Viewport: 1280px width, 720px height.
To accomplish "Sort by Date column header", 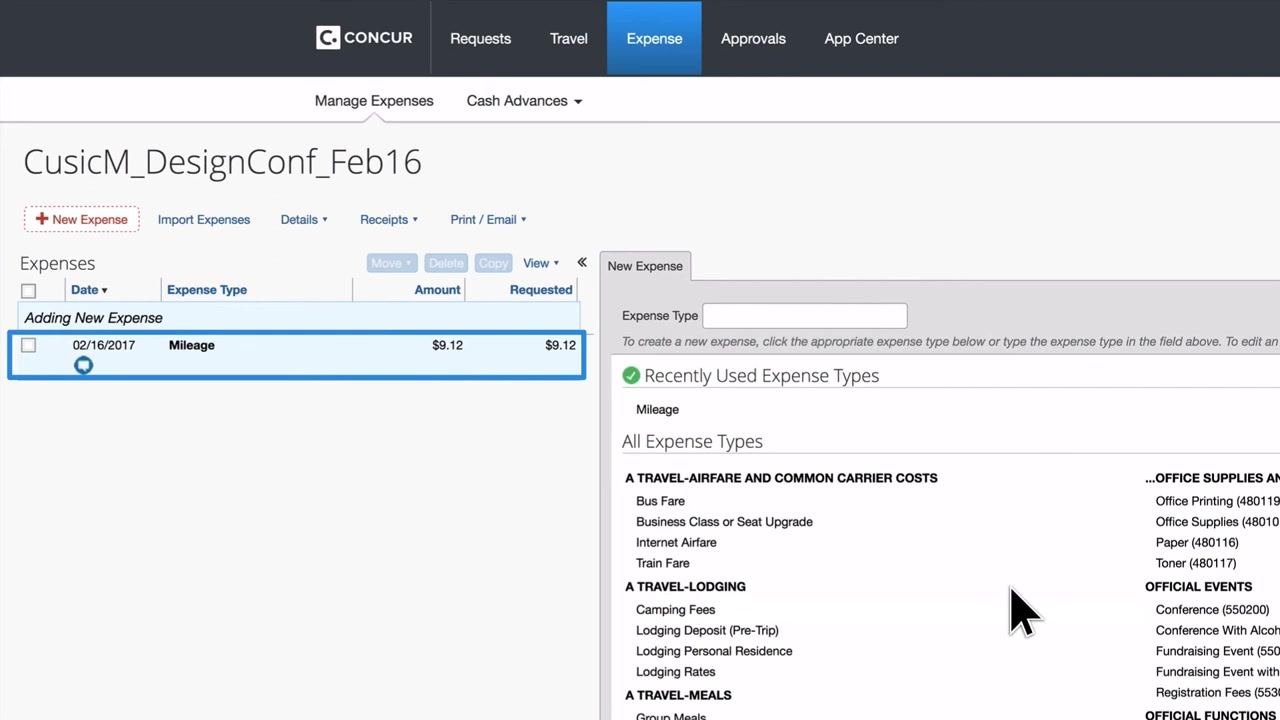I will coord(89,290).
